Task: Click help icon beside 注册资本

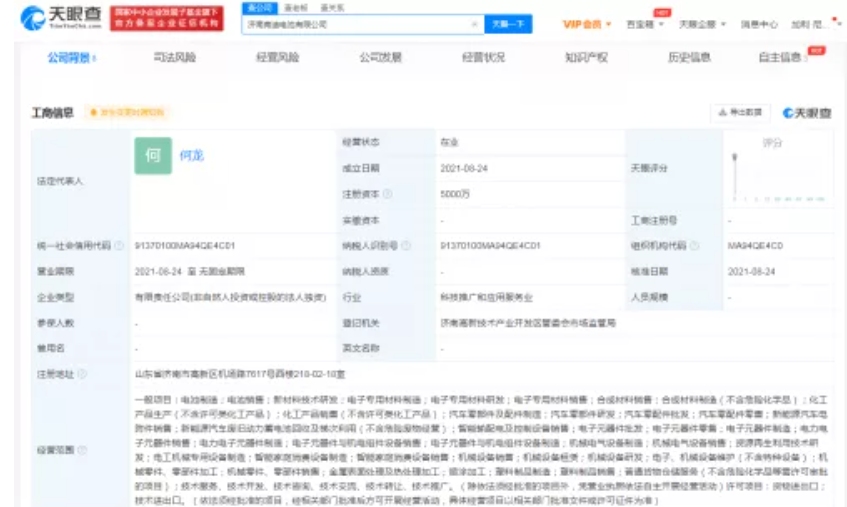Action: (388, 194)
